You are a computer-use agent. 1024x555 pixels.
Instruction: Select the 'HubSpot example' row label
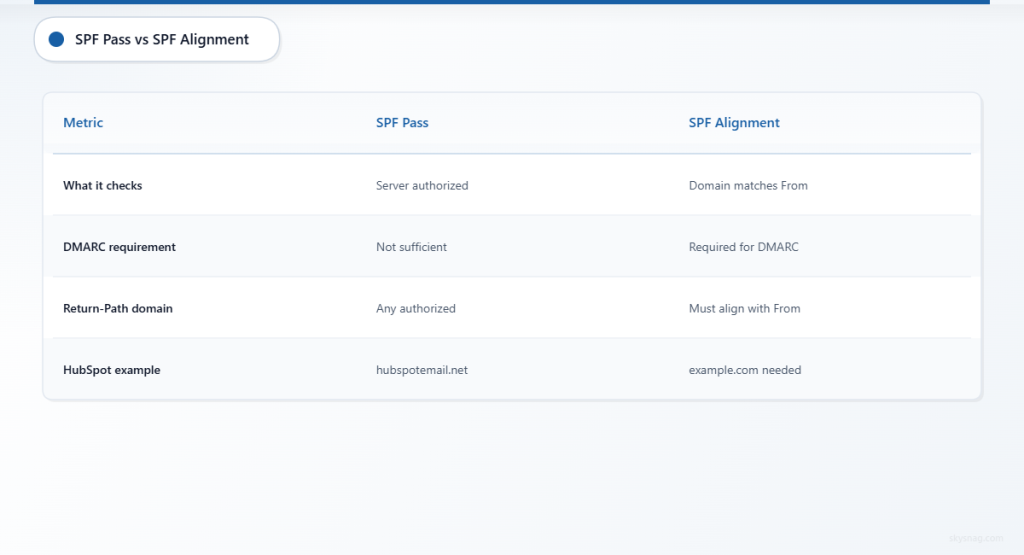click(112, 370)
